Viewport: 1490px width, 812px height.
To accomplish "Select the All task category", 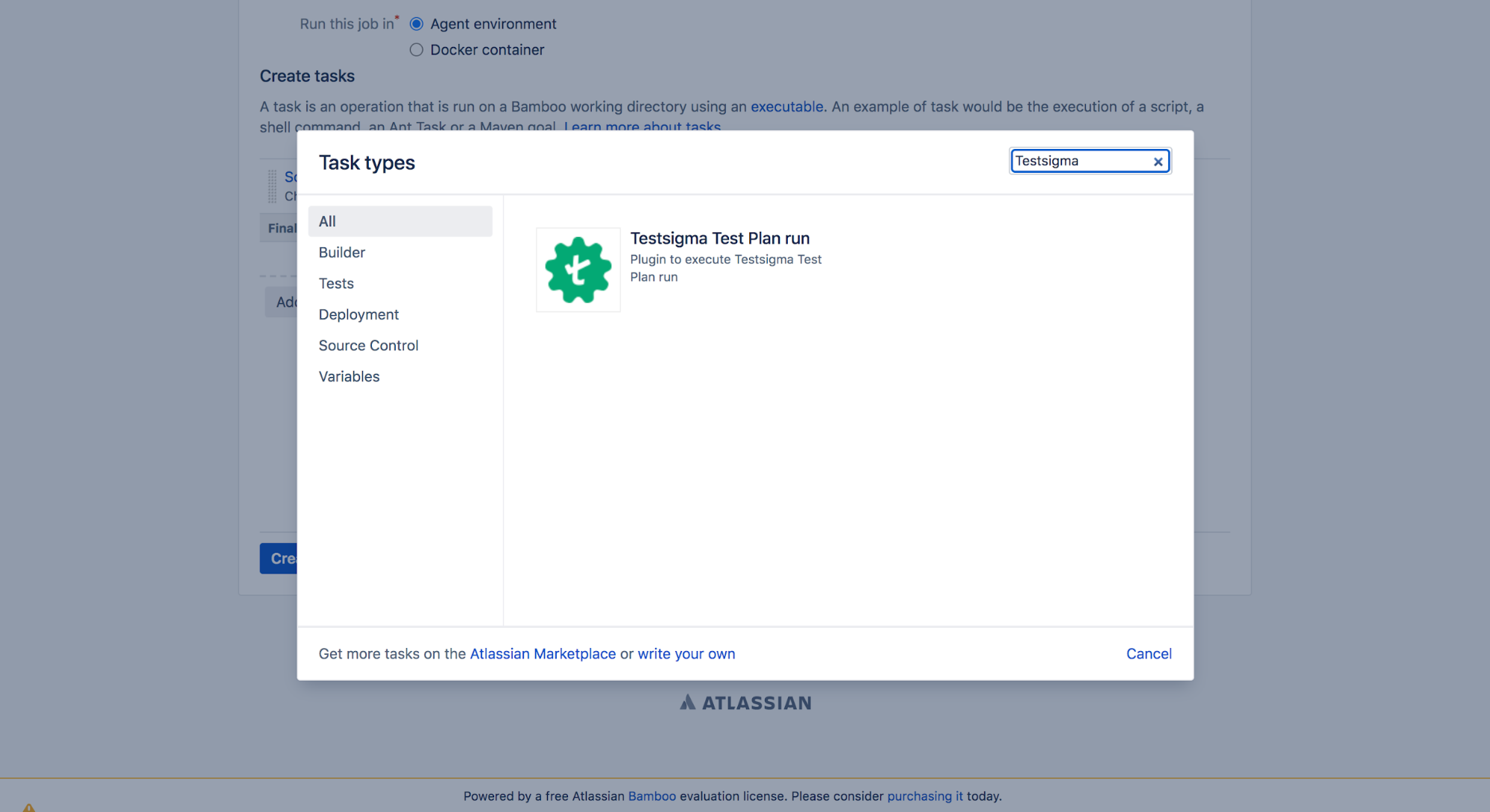I will [x=400, y=221].
